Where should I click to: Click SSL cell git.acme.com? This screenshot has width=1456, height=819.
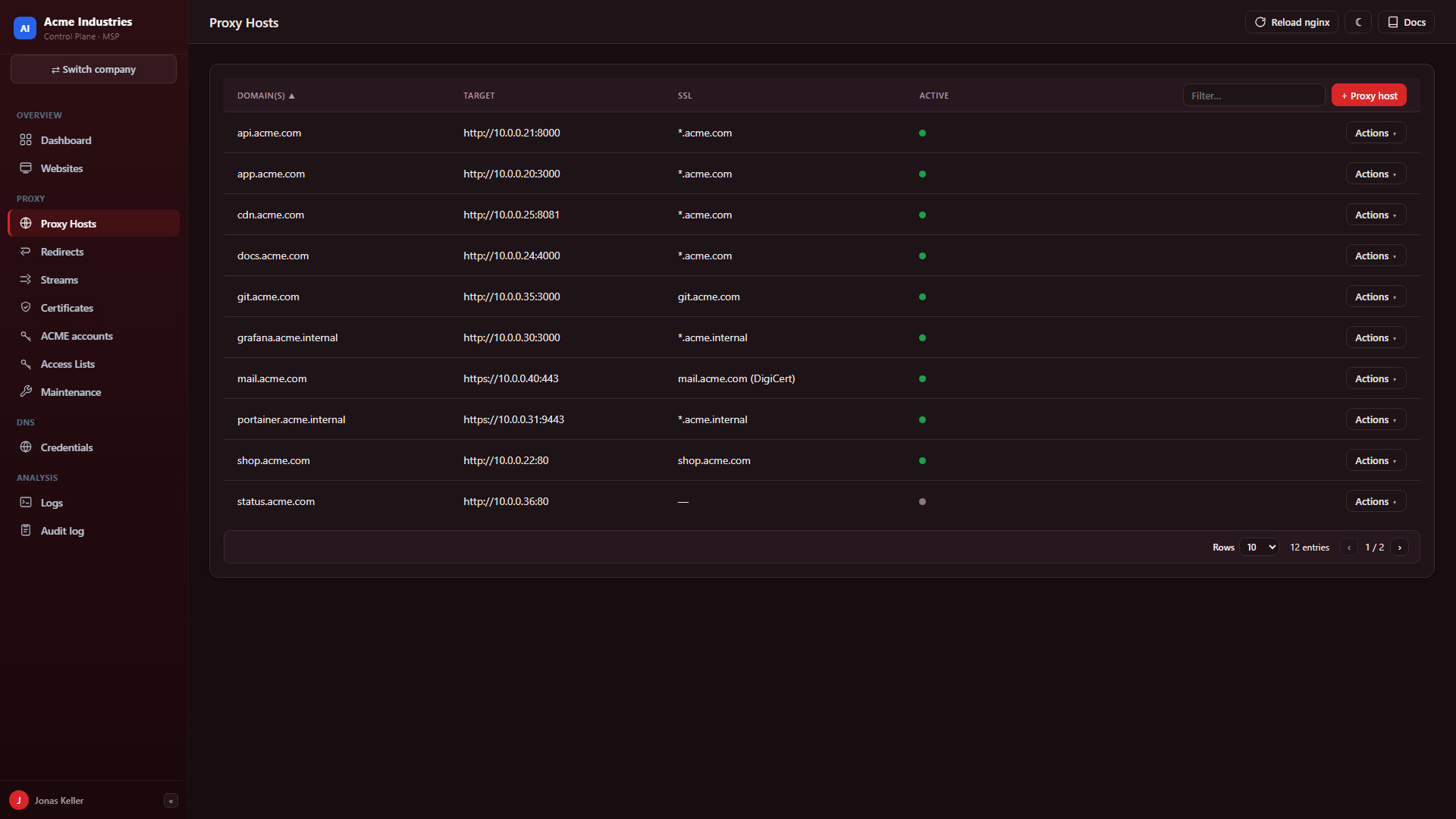(x=709, y=297)
